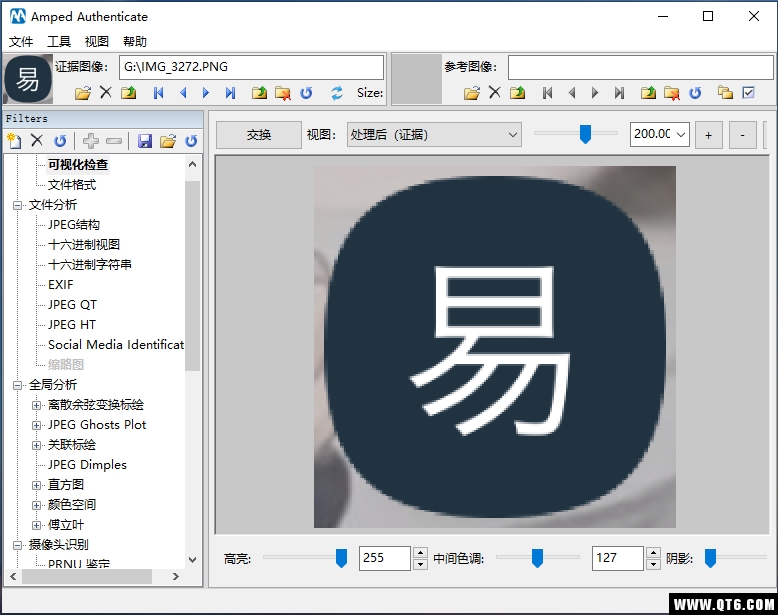Select JPEG Dimples in filter tree
Viewport: 778px width, 615px height.
click(87, 465)
